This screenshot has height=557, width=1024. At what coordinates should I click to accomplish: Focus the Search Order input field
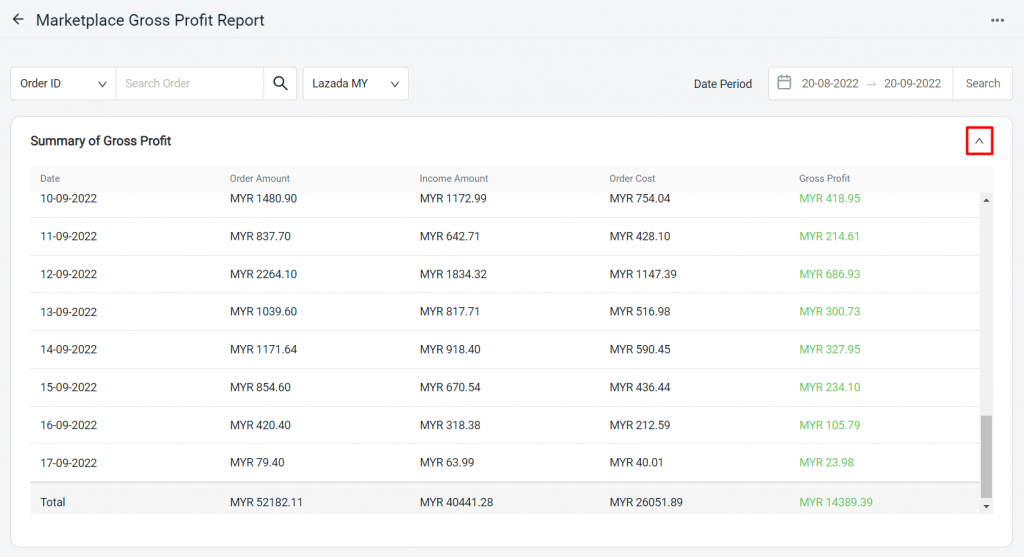coord(189,84)
